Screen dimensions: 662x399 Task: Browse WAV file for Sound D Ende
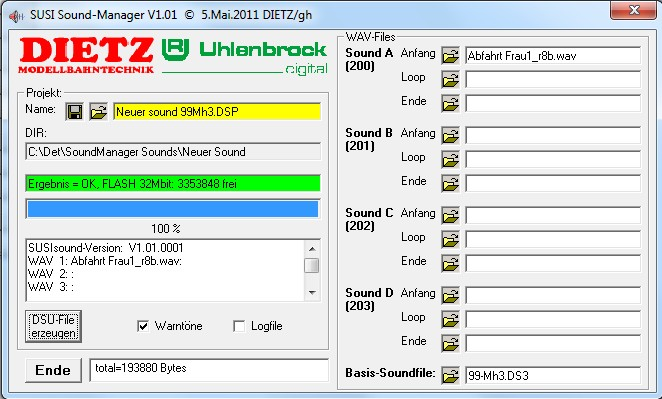tap(450, 343)
